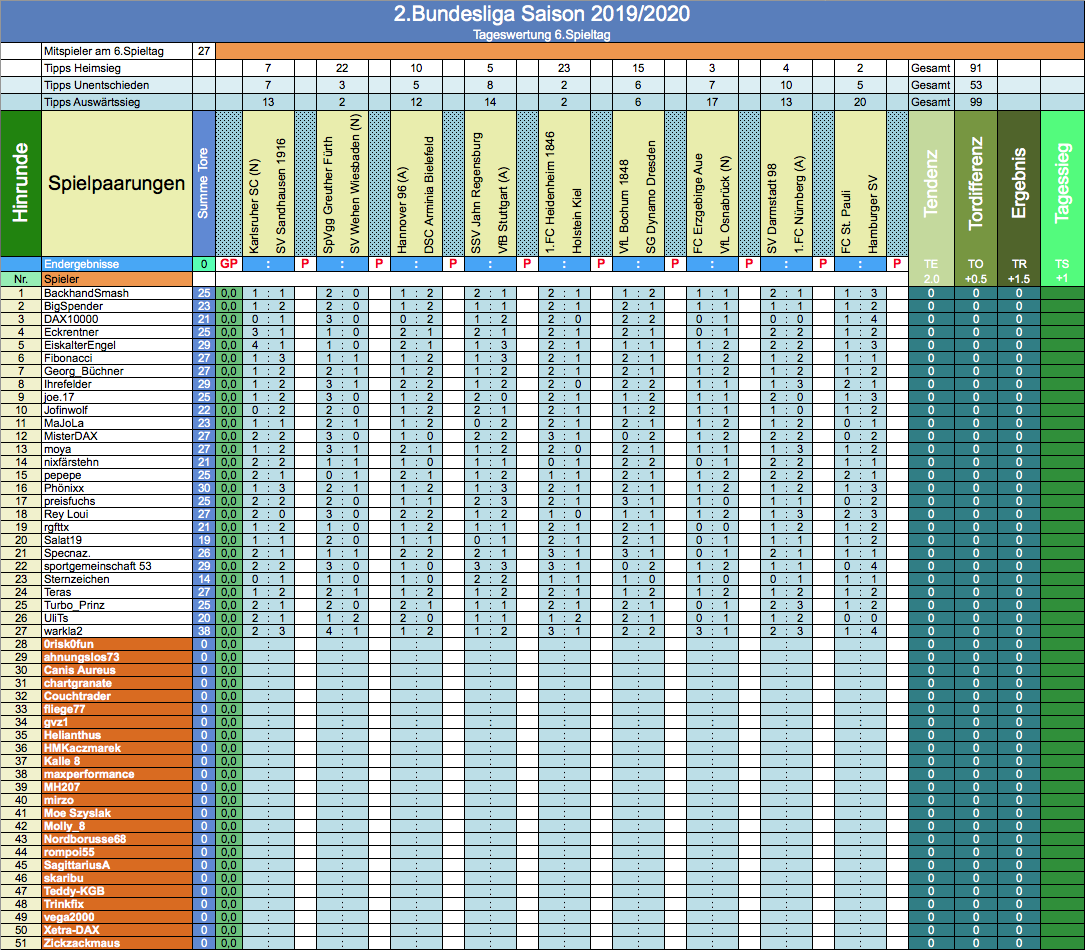Select inactive player '0risk0fun'

click(117, 644)
